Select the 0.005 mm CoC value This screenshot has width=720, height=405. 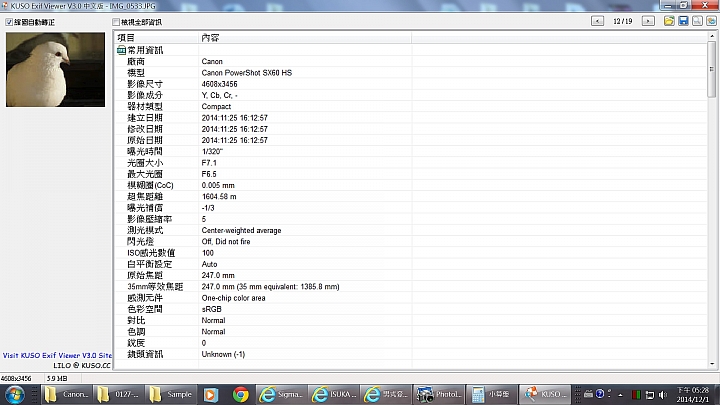tap(218, 185)
